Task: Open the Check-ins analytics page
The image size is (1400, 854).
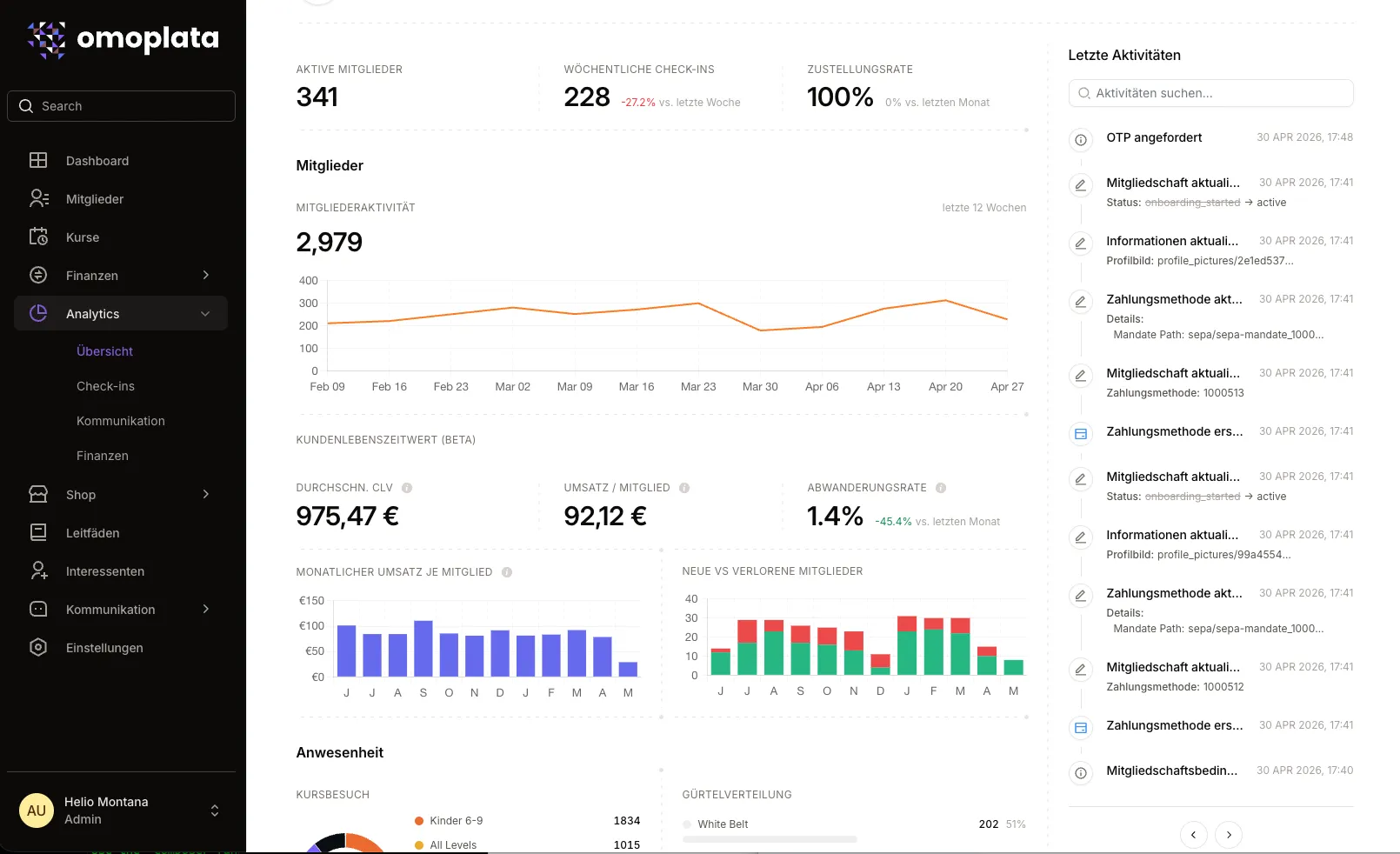Action: pyautogui.click(x=105, y=386)
